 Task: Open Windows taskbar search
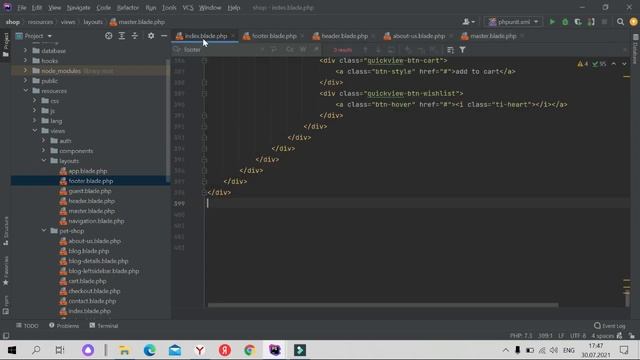click(x=36, y=350)
